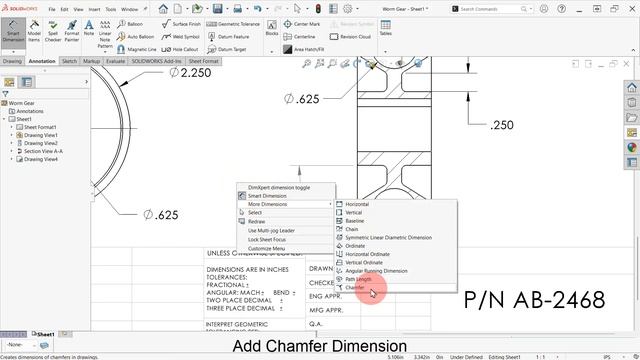Run the Spell Checker
Screen dimensions: 640x360
point(53,31)
